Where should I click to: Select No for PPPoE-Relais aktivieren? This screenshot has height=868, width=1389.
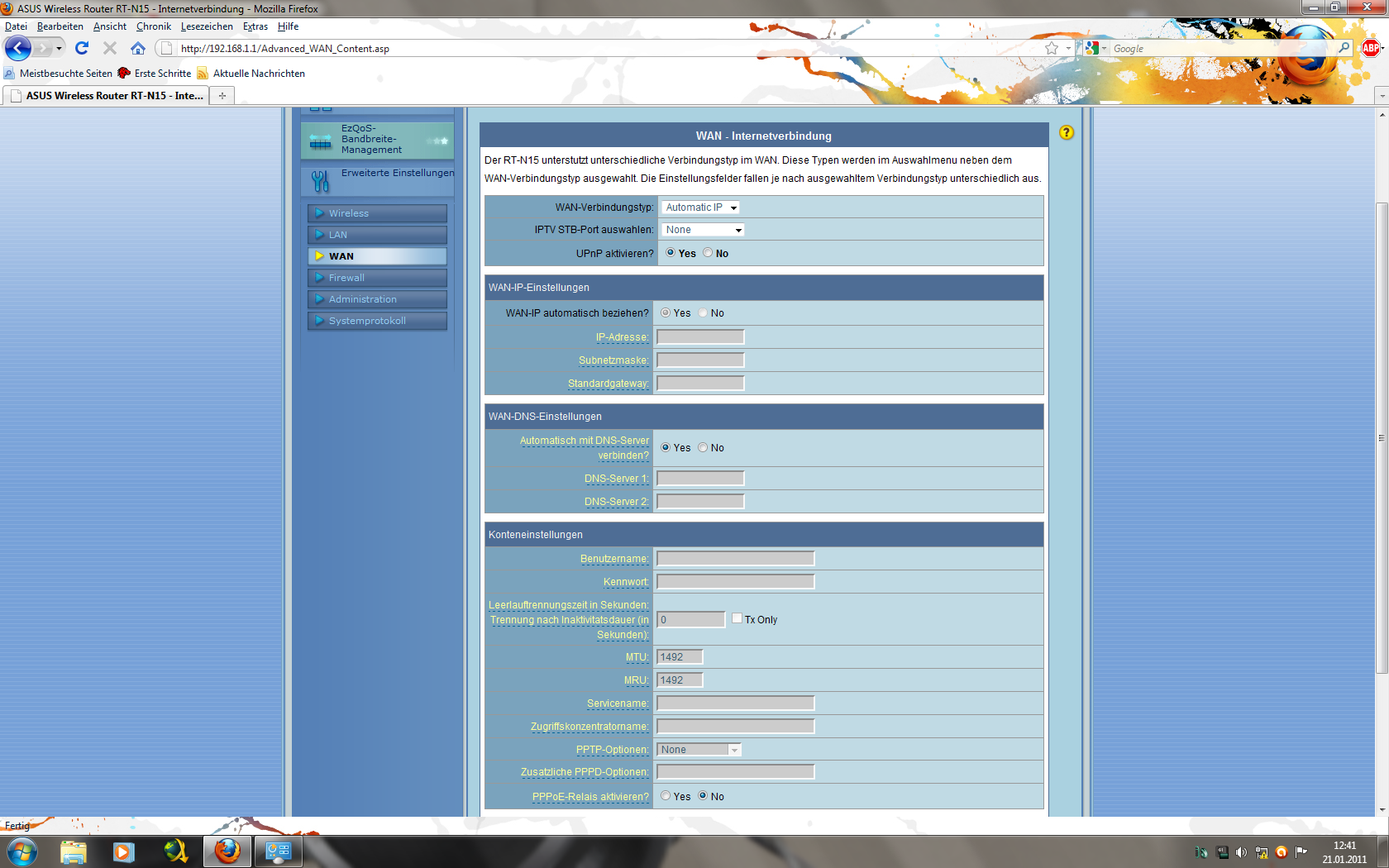pyautogui.click(x=703, y=796)
